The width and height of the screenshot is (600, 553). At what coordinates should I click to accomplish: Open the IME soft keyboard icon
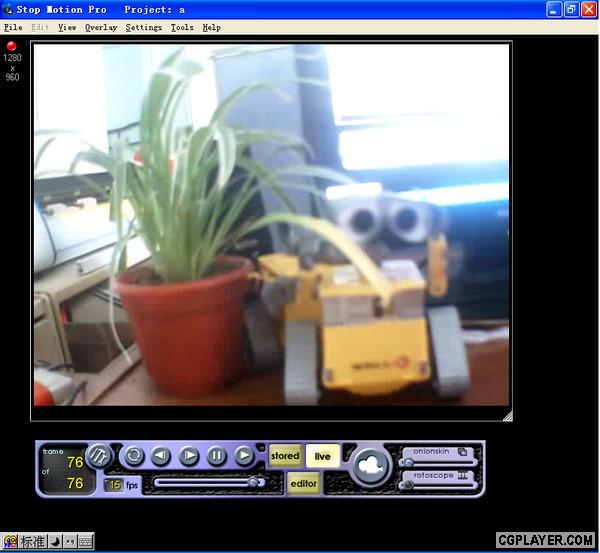[x=85, y=542]
